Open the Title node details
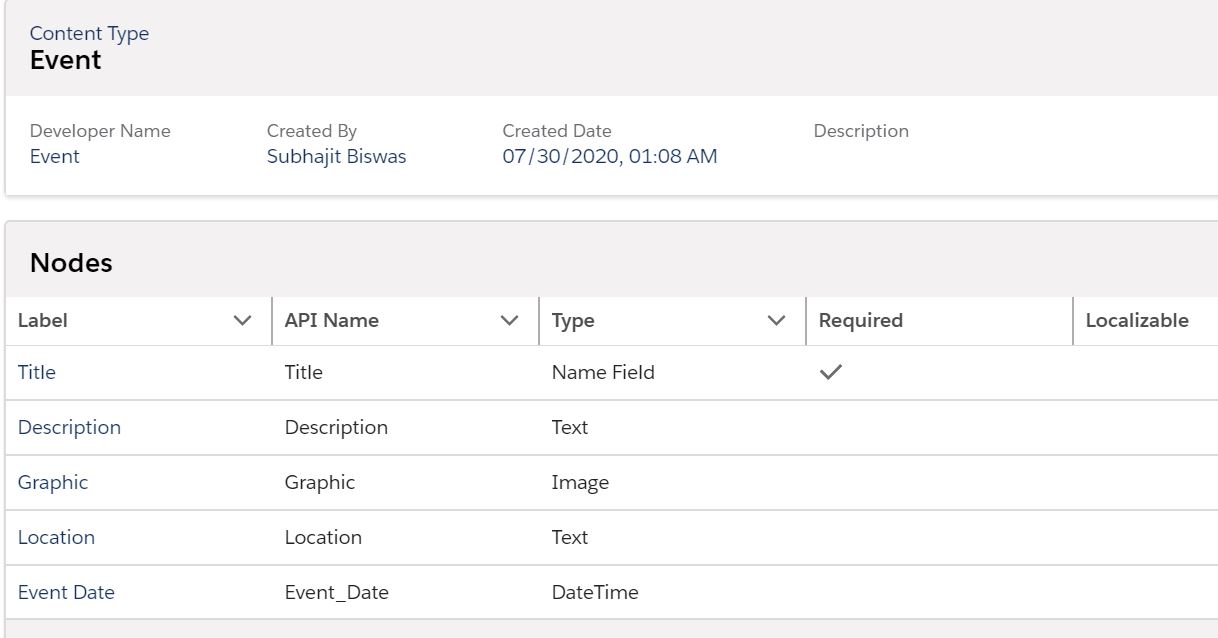 [x=36, y=372]
